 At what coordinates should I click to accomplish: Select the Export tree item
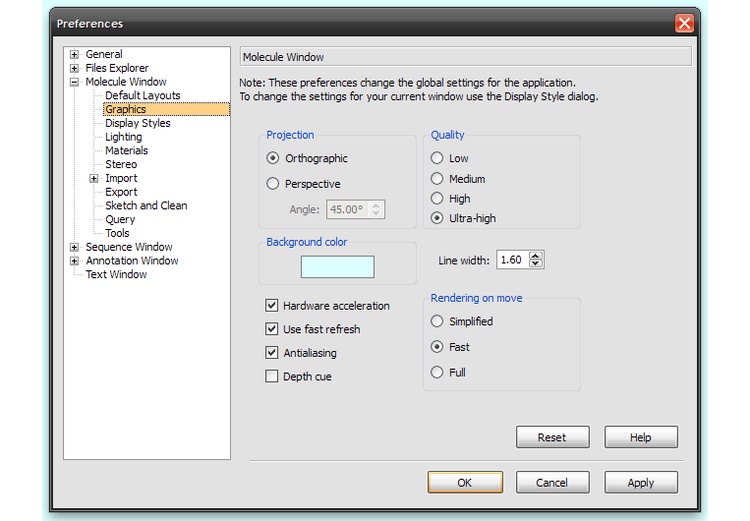[x=121, y=192]
